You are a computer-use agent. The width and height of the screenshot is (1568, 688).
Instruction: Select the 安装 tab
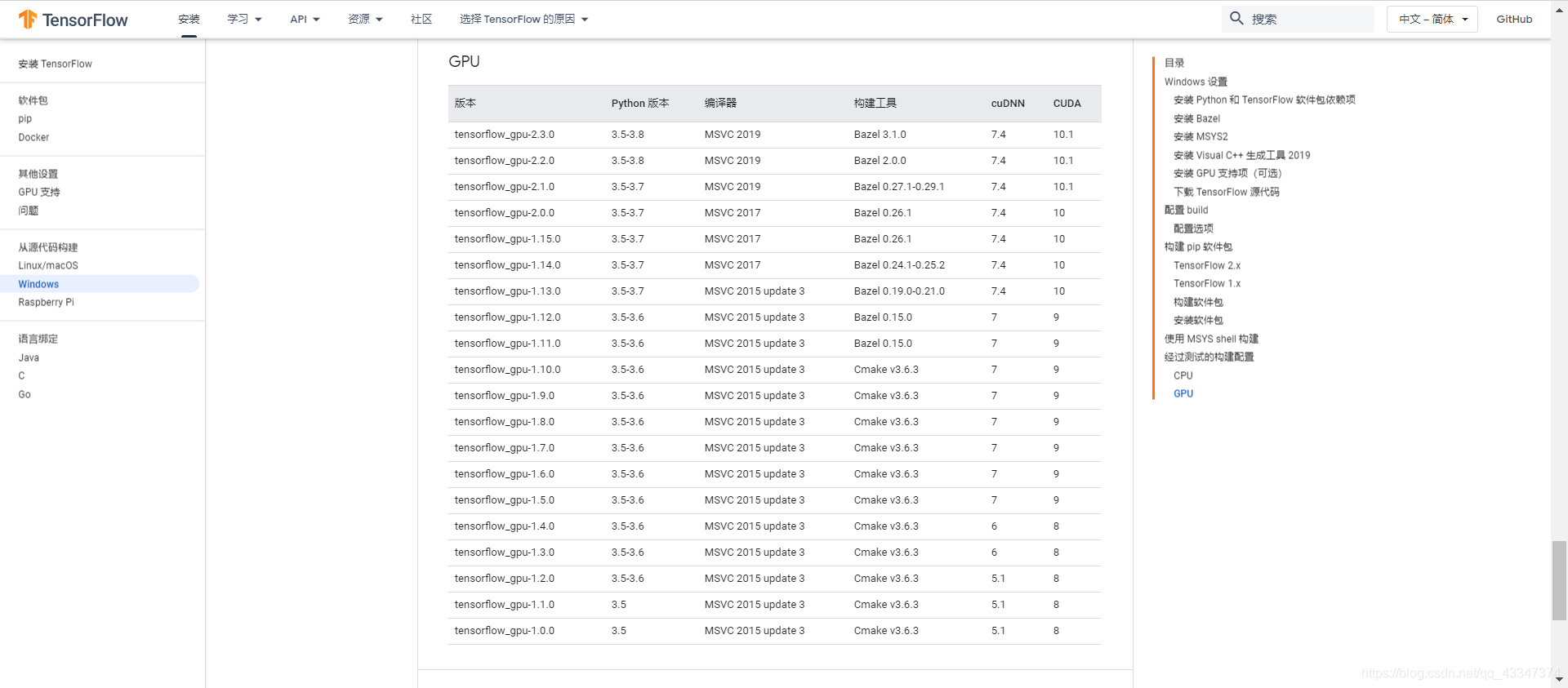click(x=189, y=19)
